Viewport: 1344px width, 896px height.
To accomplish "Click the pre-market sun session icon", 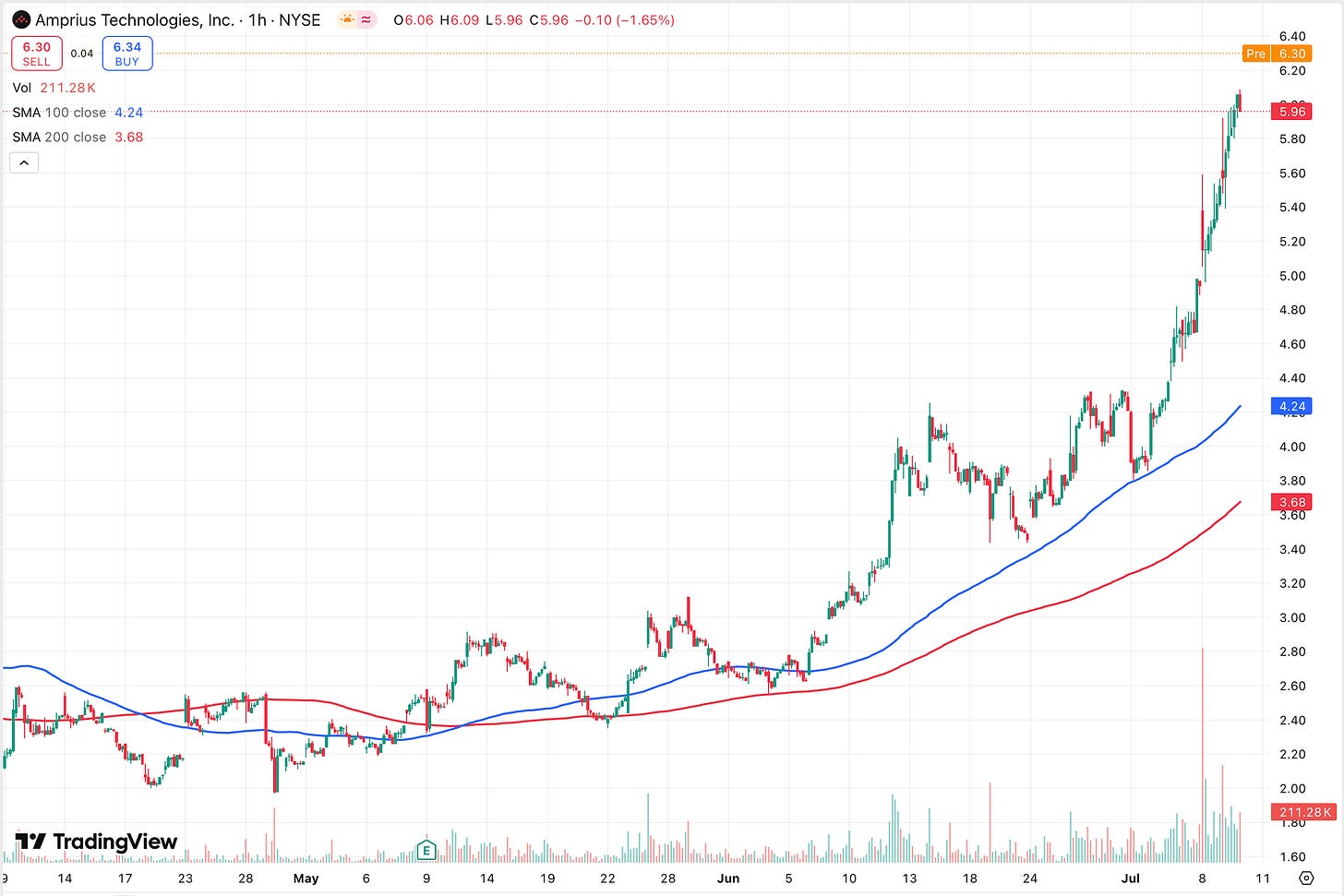I will (347, 19).
